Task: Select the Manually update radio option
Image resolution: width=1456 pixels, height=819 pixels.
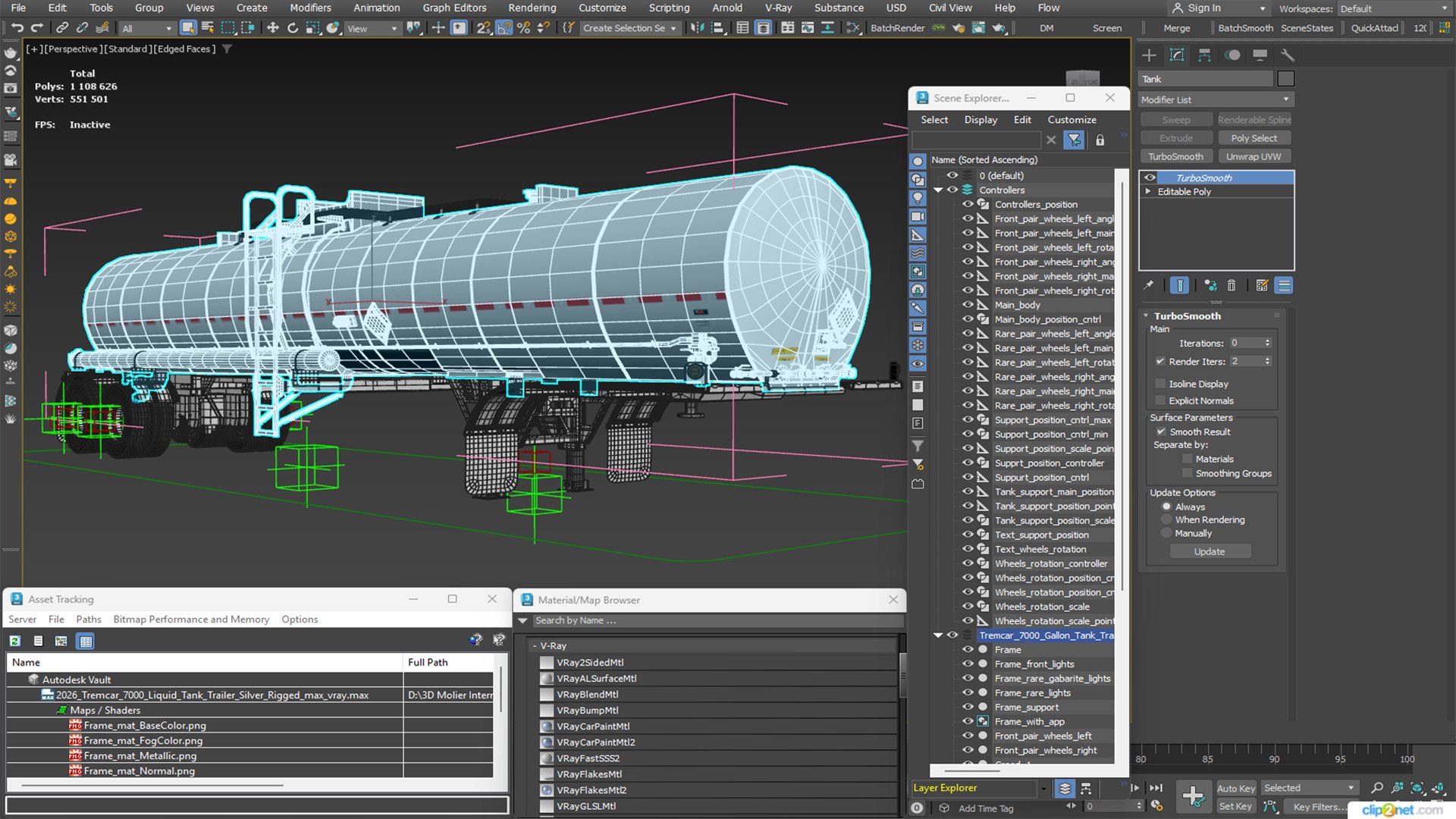Action: click(1167, 534)
